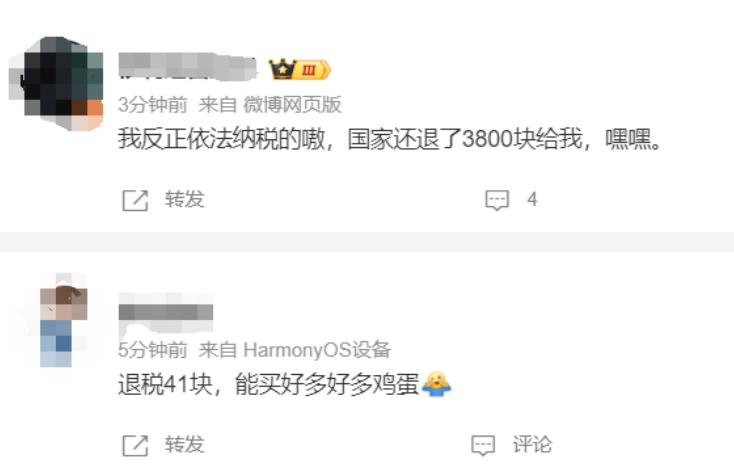Image resolution: width=734 pixels, height=466 pixels.
Task: Open the blurred username of the second post
Action: coord(166,312)
